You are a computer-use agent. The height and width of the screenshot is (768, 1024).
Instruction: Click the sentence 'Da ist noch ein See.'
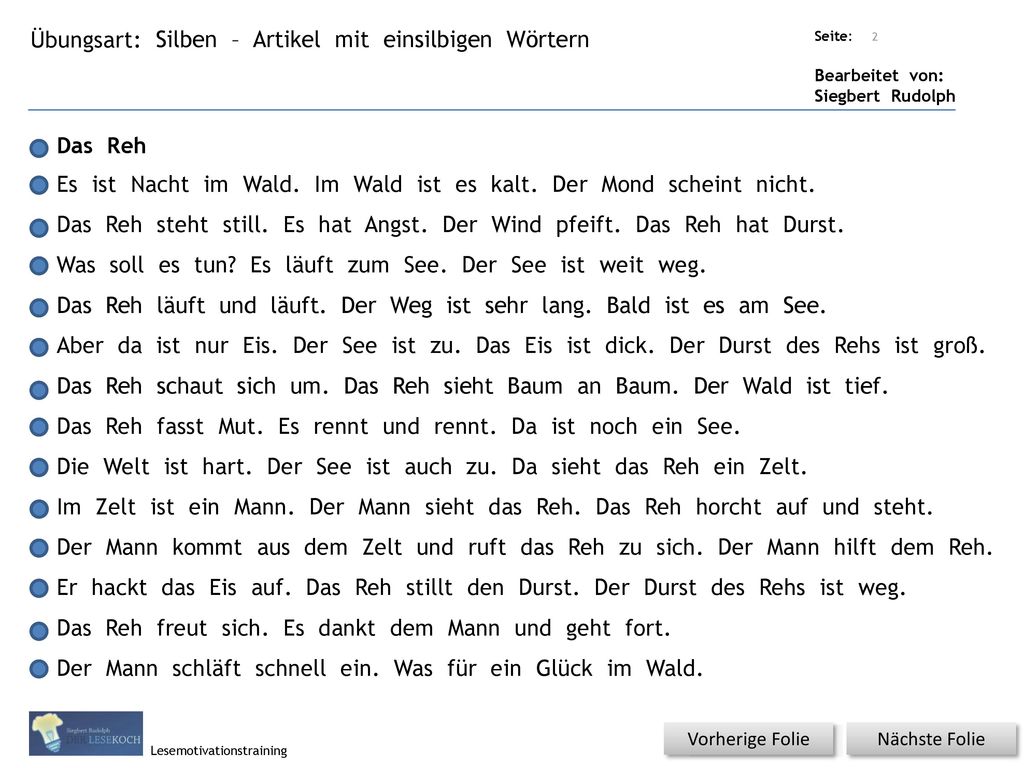(x=626, y=427)
